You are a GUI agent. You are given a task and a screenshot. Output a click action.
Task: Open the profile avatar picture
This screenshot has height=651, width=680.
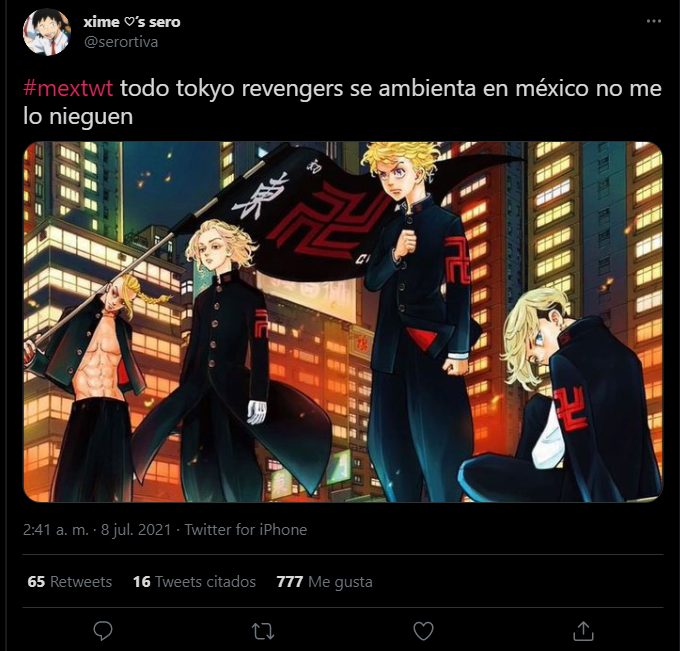tap(46, 32)
